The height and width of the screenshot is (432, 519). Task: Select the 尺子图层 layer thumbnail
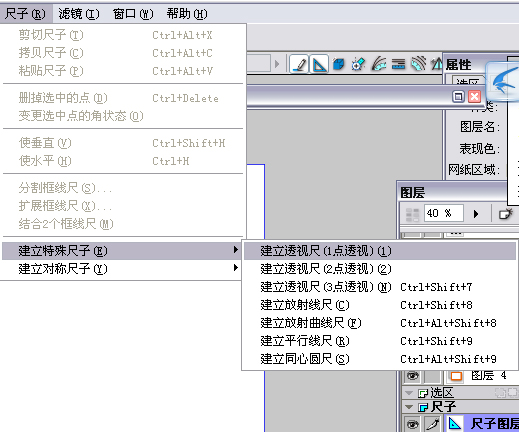(x=455, y=424)
